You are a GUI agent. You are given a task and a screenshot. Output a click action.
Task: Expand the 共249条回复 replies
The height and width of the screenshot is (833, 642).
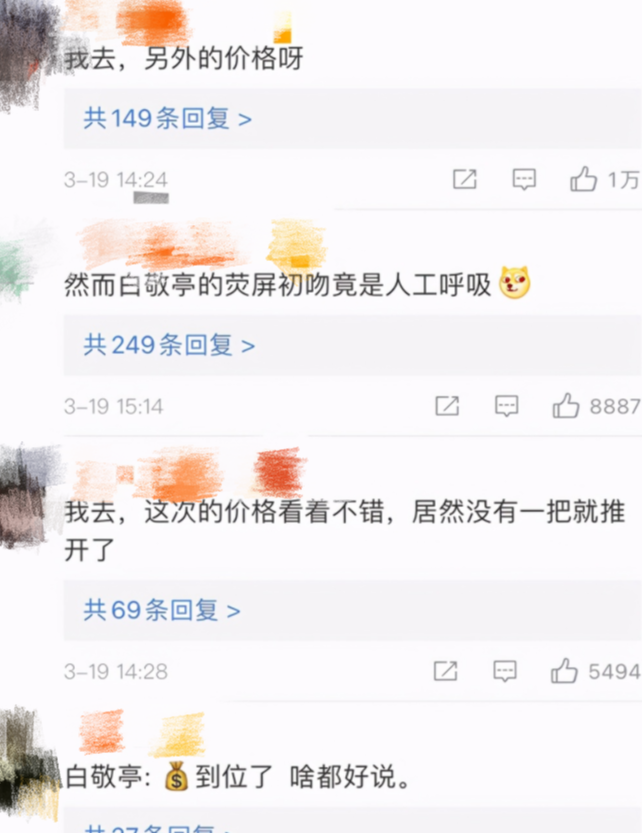169,345
